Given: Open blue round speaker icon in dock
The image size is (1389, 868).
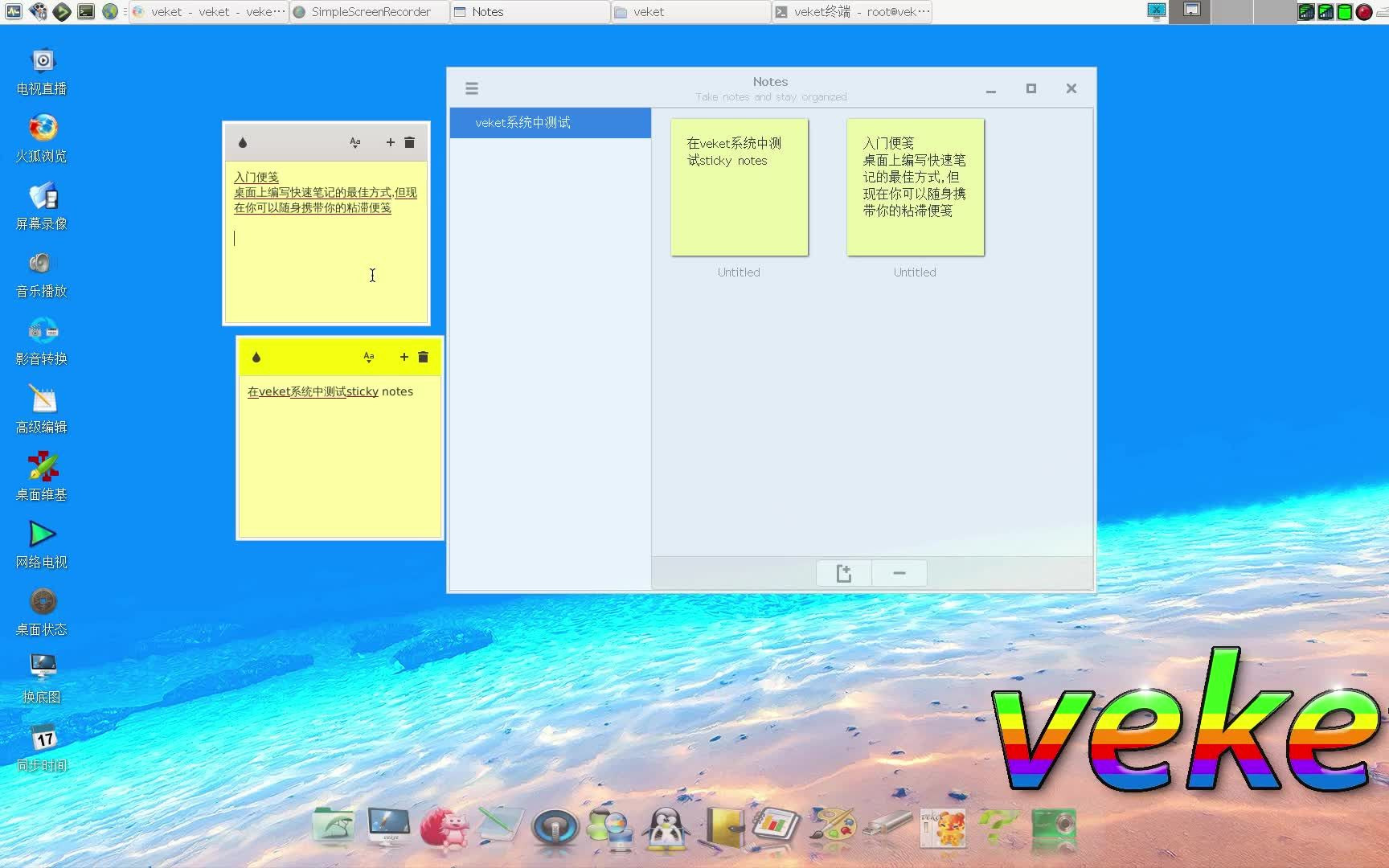Looking at the screenshot, I should coord(555,828).
